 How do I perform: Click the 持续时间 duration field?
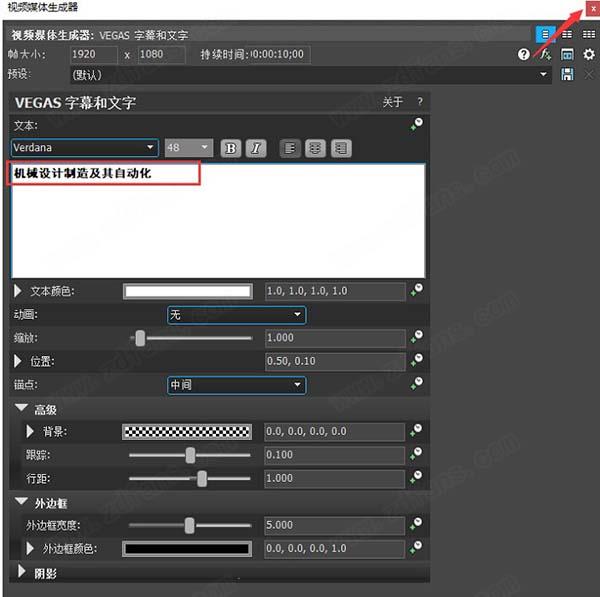click(279, 54)
